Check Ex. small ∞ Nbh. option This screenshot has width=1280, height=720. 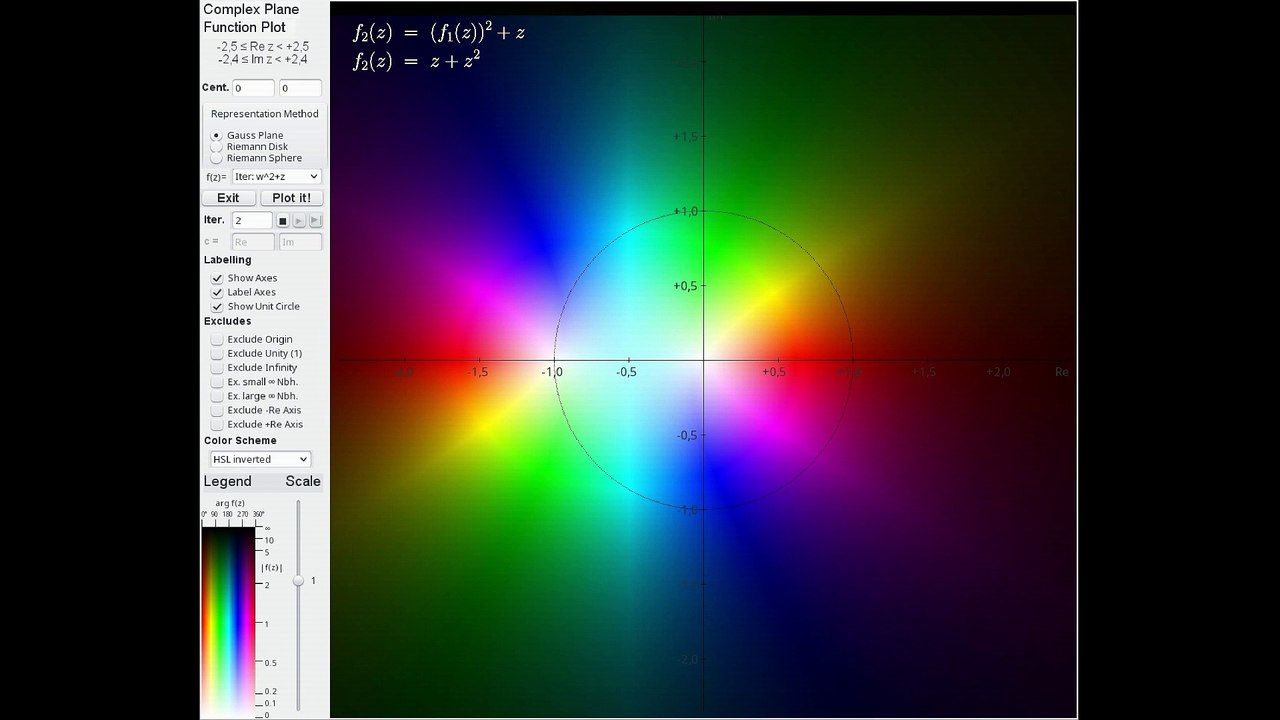point(217,381)
